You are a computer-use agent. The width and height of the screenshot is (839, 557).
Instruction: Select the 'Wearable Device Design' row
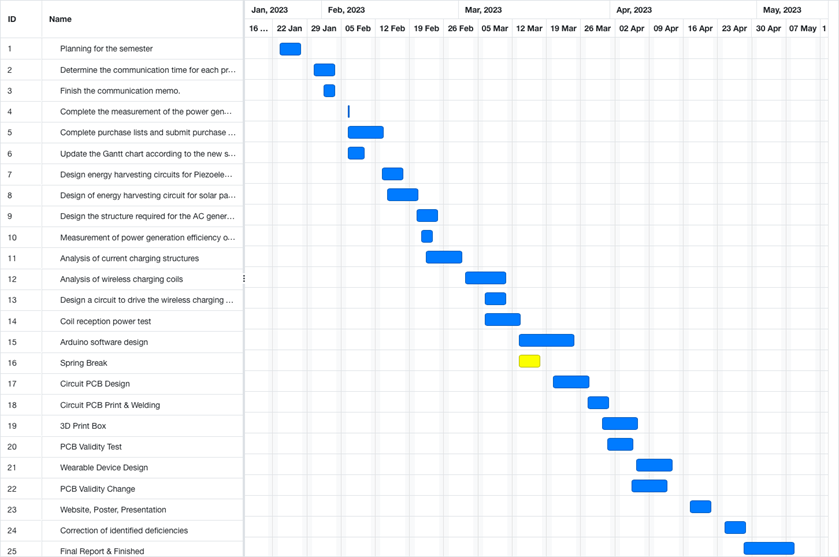pyautogui.click(x=104, y=468)
